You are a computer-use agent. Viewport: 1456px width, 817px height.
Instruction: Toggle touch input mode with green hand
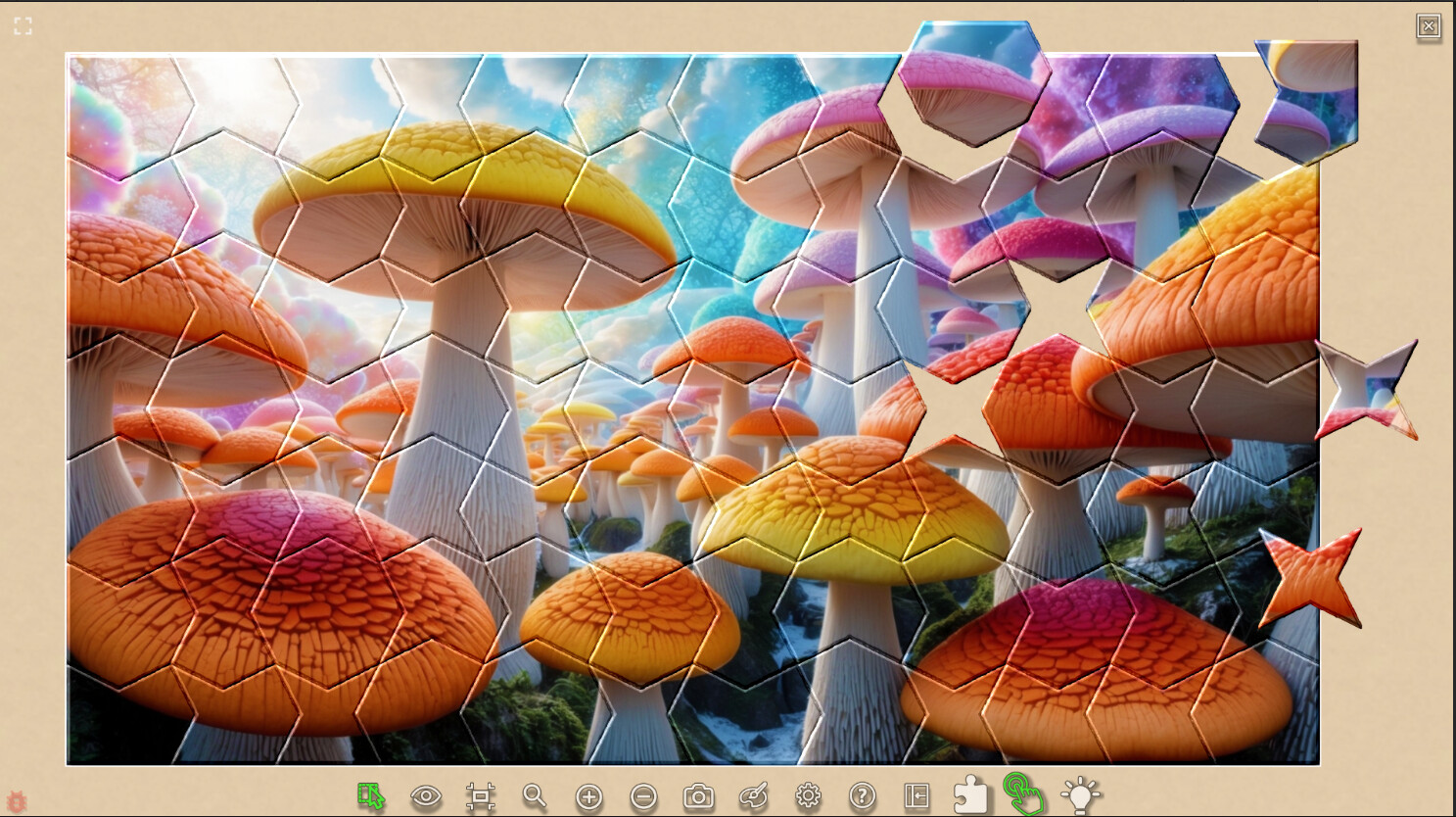(1025, 797)
